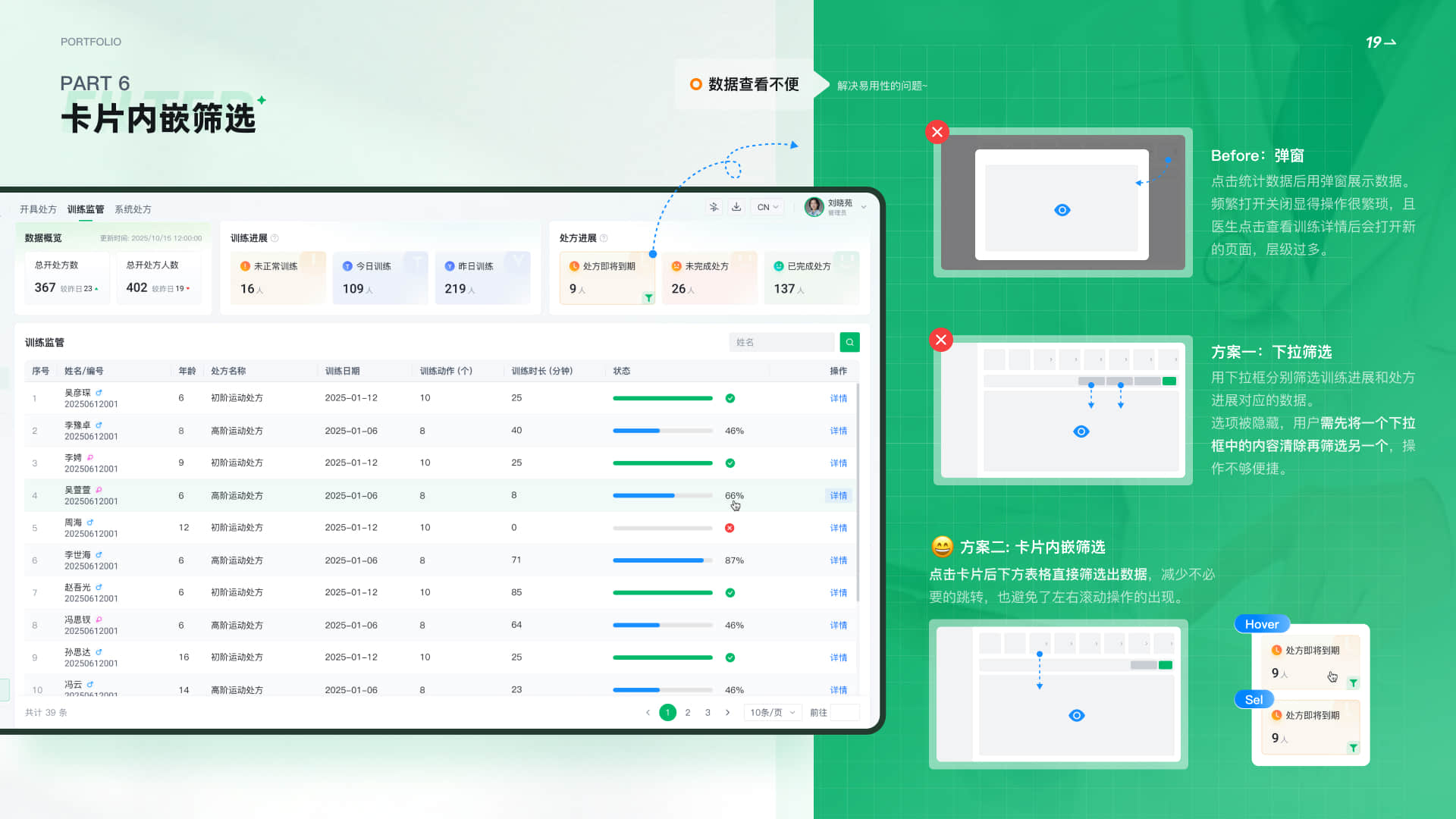Click filter icon on Hover example card
1456x819 pixels.
[1353, 683]
